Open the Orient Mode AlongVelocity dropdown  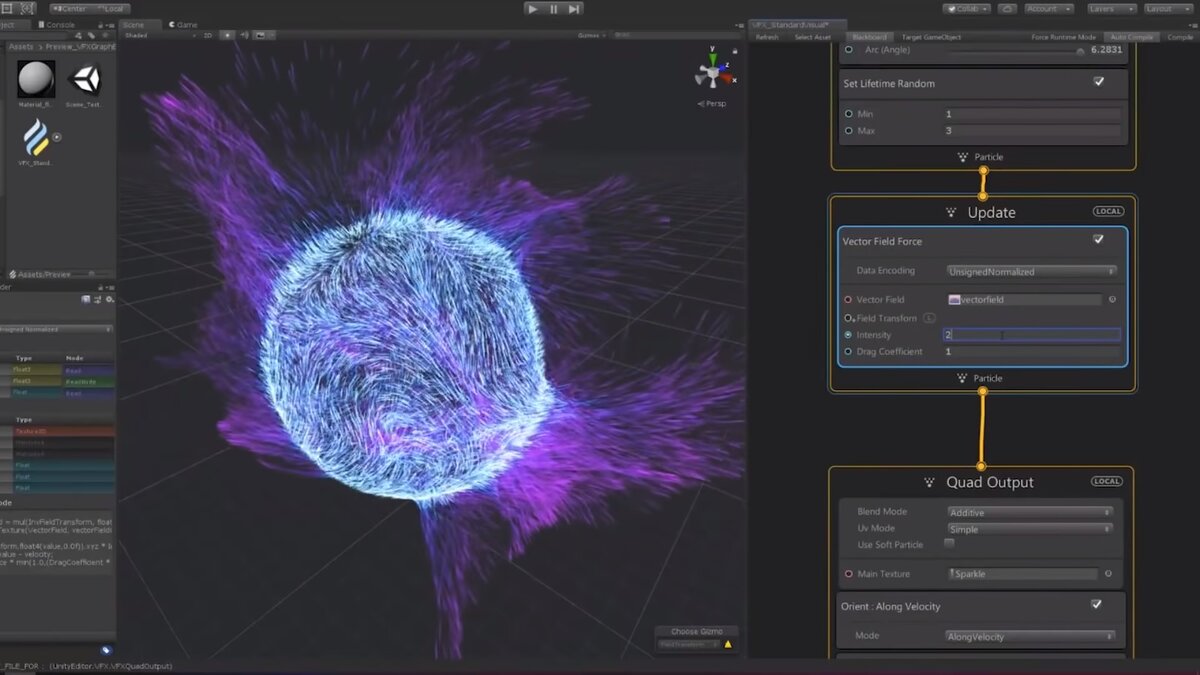coord(1030,636)
